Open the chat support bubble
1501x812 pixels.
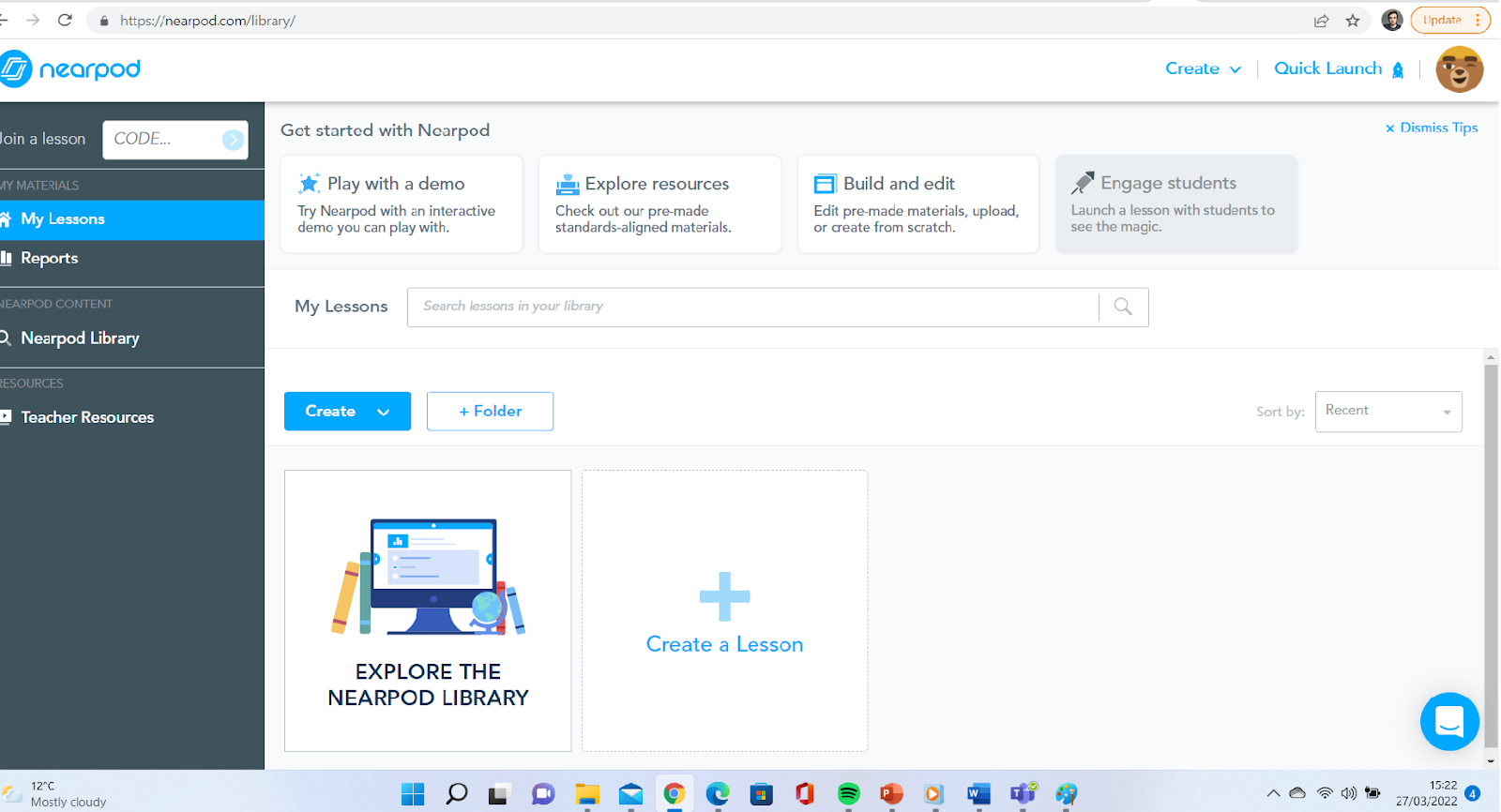coord(1449,721)
